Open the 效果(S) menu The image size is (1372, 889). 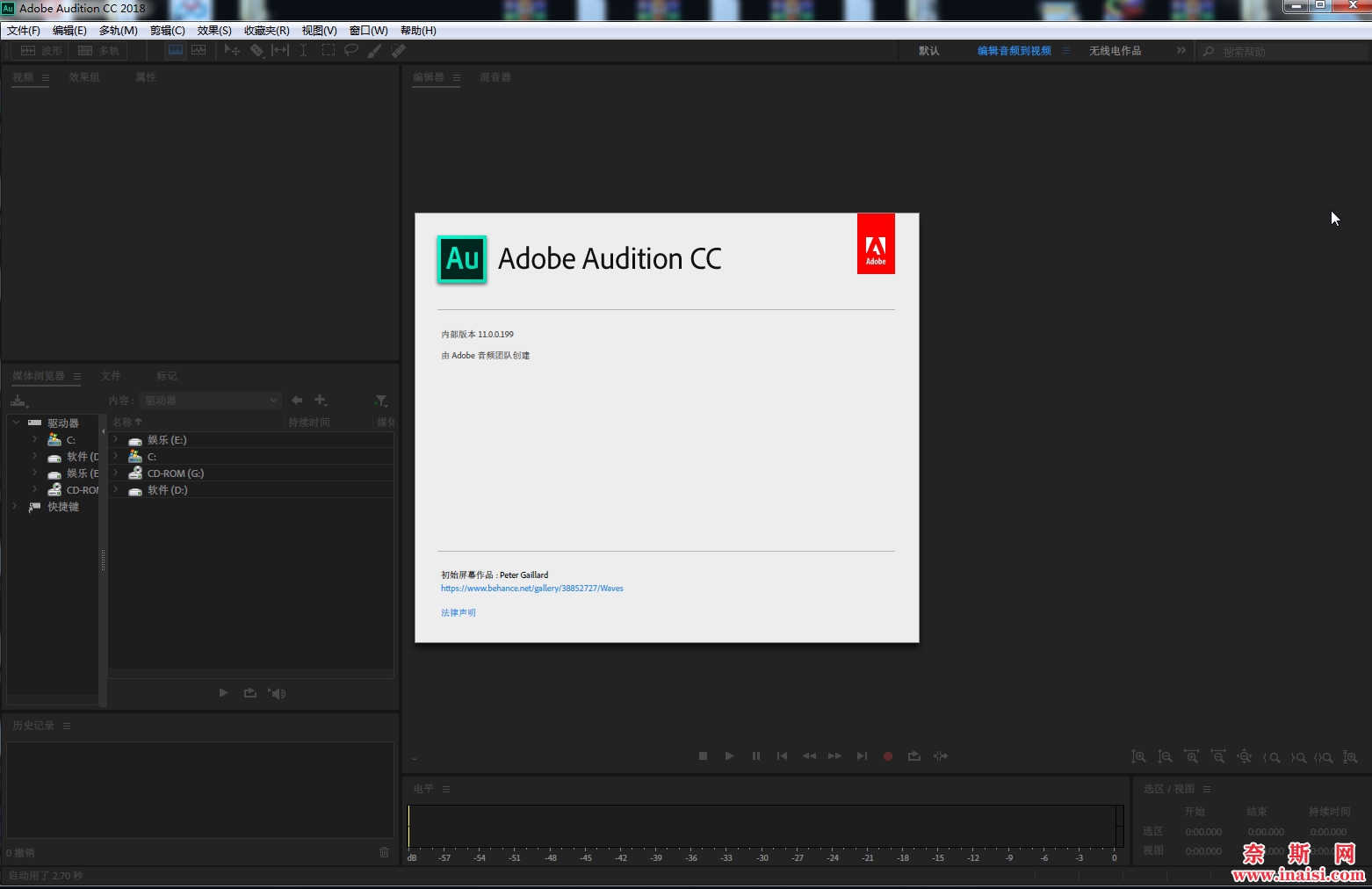click(x=214, y=31)
